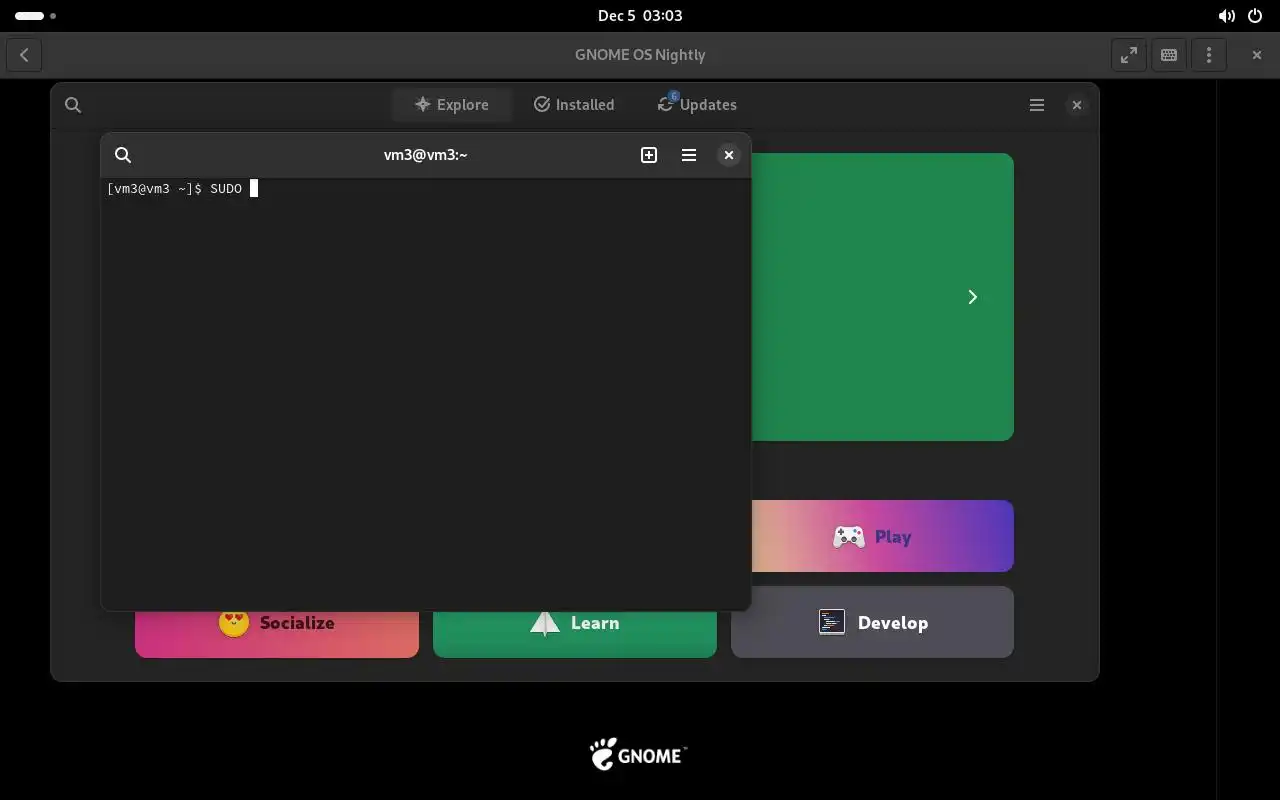Search apps in GNOME Software
The image size is (1280, 800).
(73, 105)
